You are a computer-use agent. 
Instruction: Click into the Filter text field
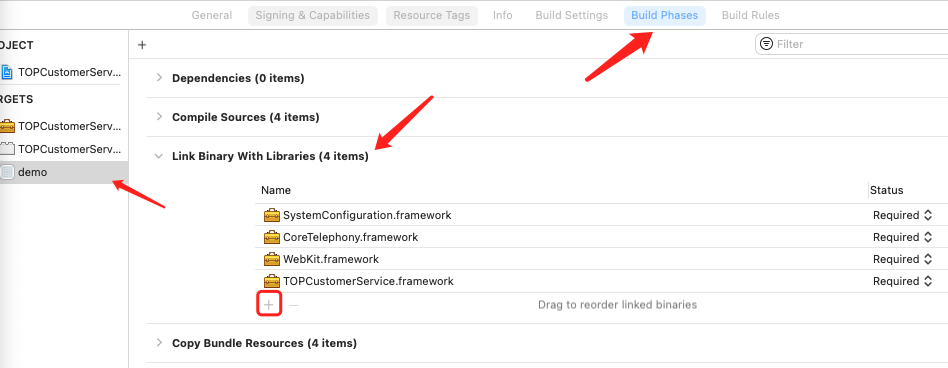tap(859, 44)
